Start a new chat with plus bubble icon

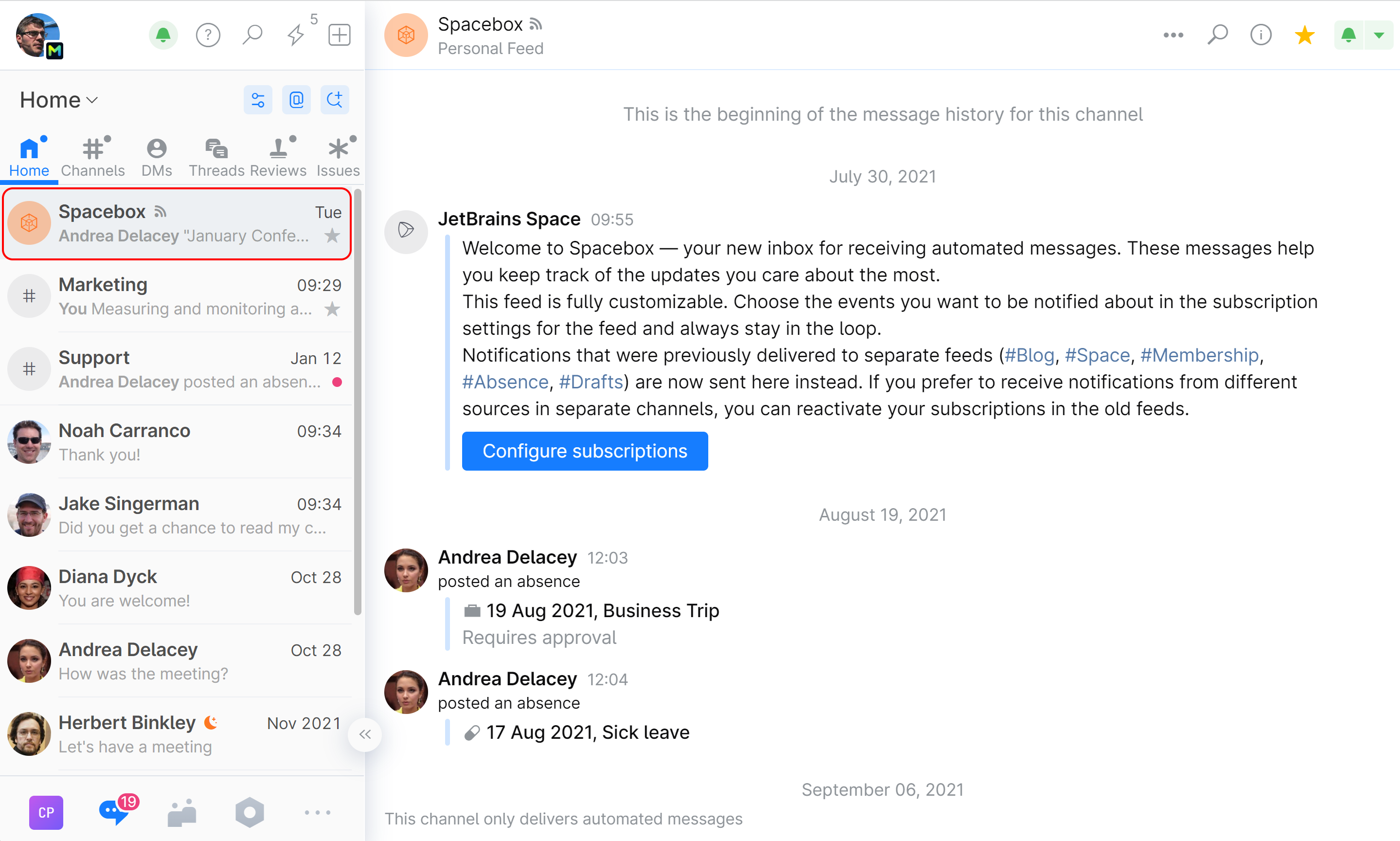335,100
